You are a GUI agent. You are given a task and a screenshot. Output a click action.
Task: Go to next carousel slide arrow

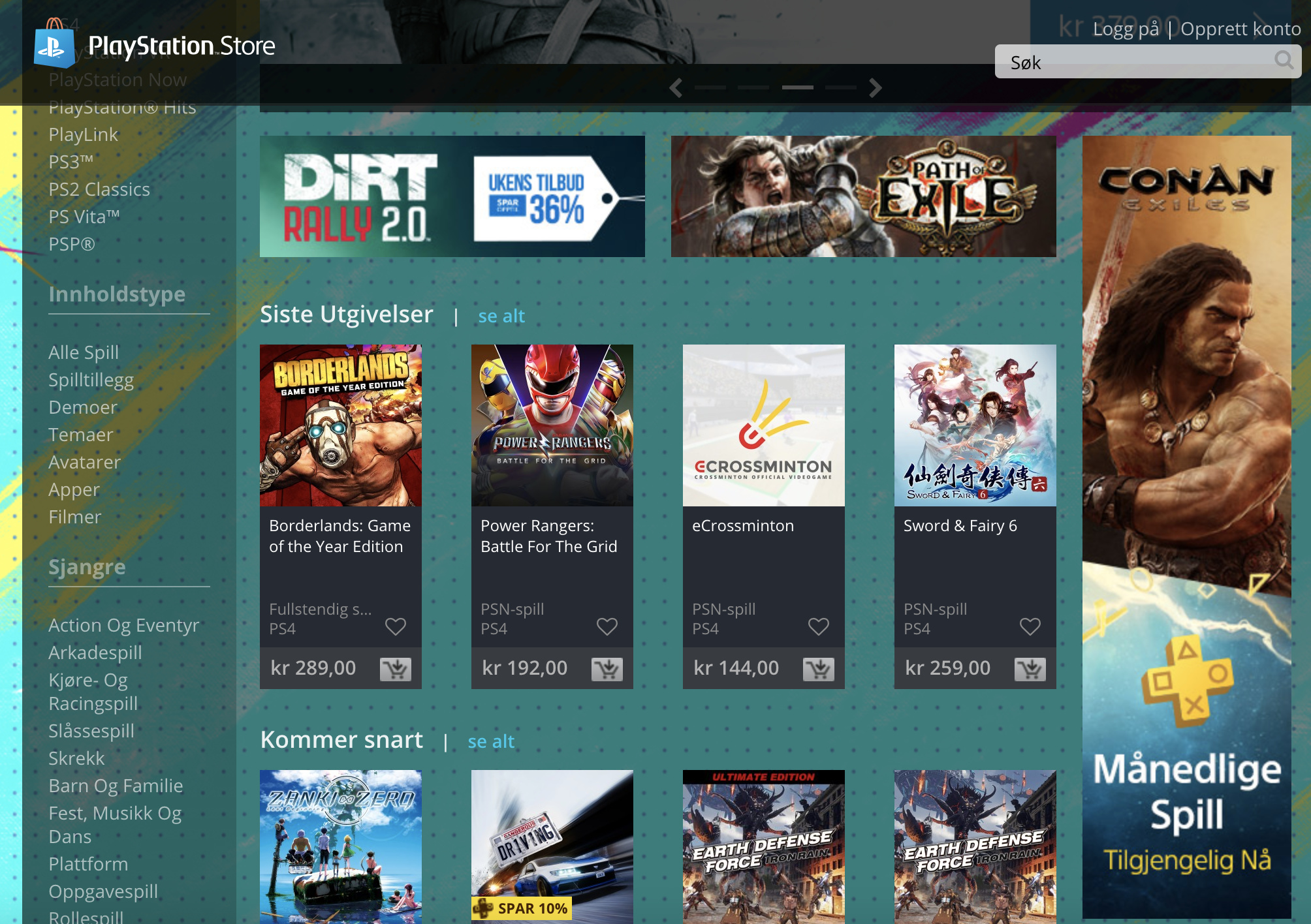tap(876, 87)
